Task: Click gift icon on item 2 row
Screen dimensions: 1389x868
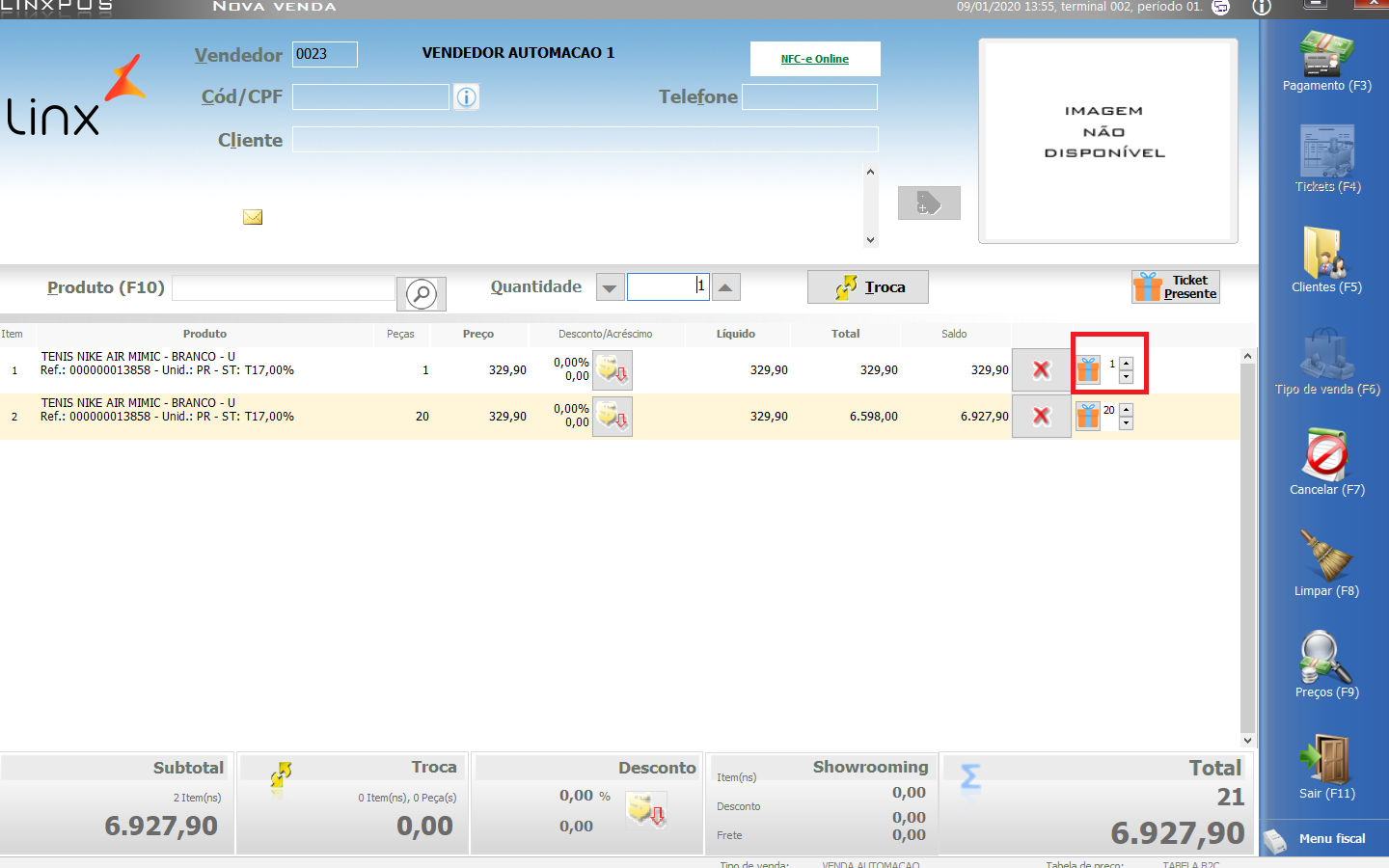Action: point(1088,416)
